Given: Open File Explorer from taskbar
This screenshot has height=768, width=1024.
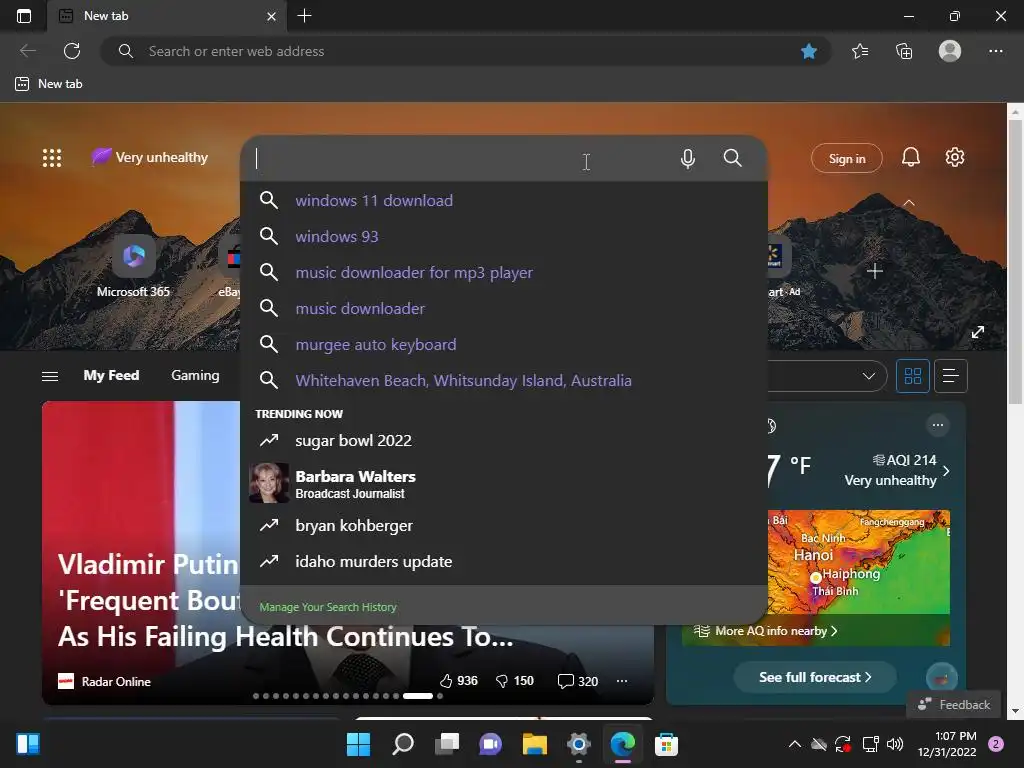Looking at the screenshot, I should [534, 744].
